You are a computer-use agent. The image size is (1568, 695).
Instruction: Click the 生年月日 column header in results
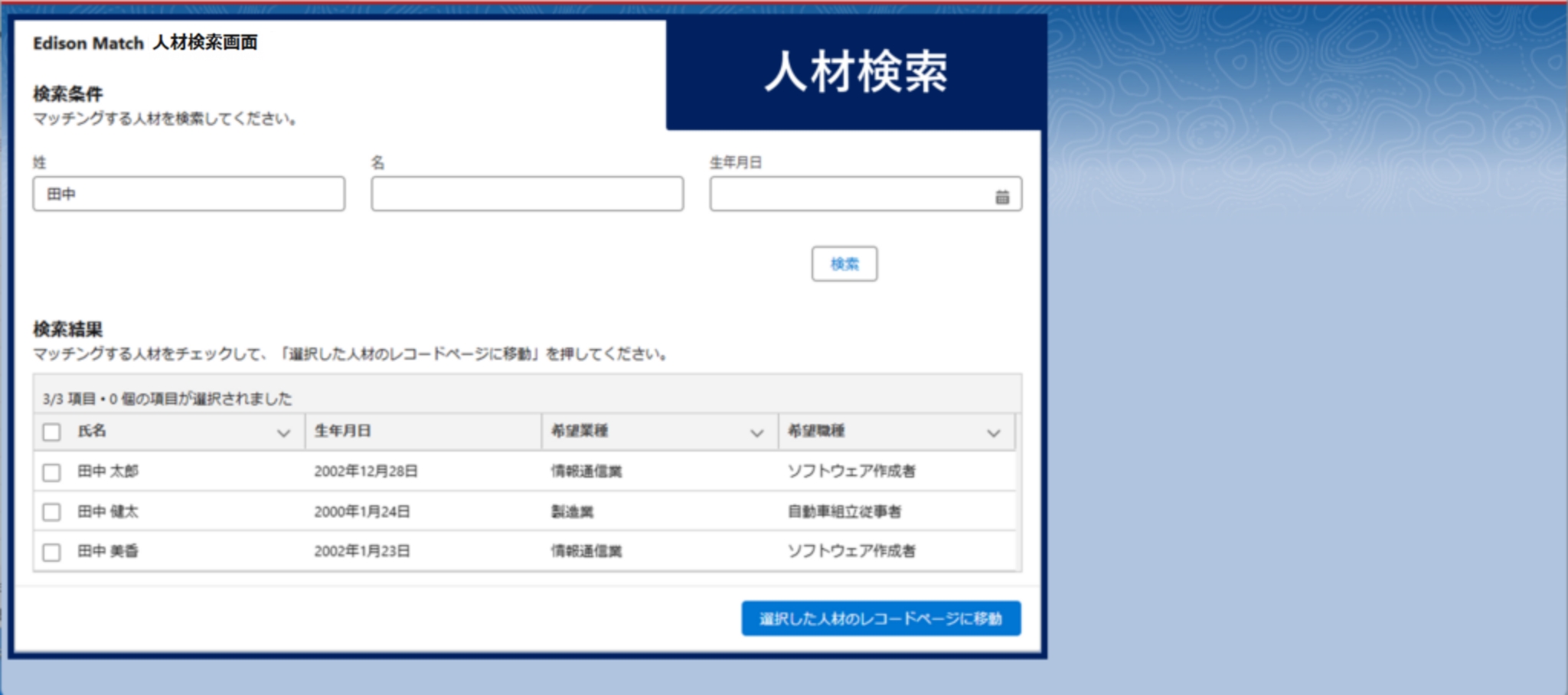coord(343,431)
